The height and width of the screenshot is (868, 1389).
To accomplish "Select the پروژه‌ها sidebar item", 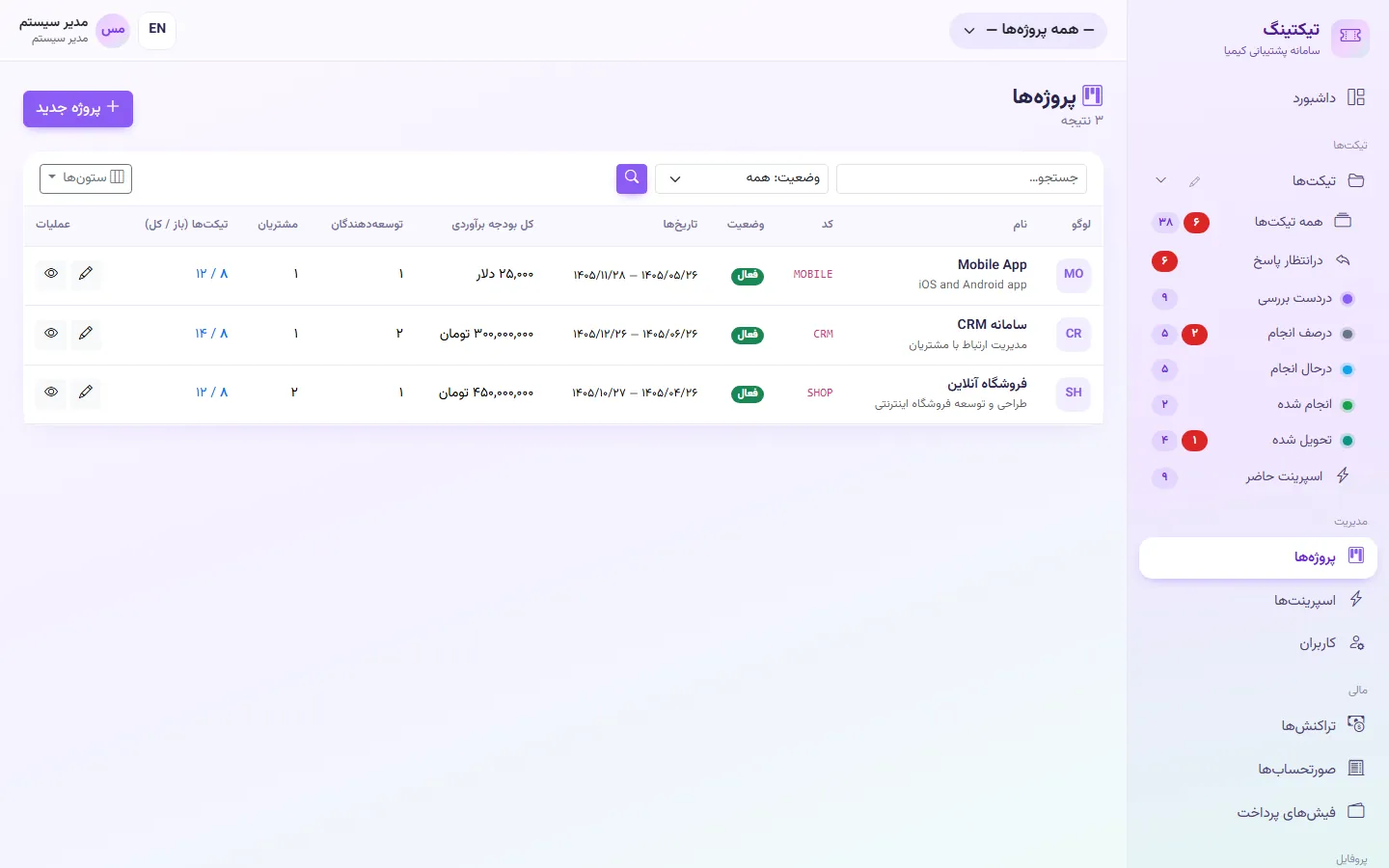I will [x=1258, y=557].
